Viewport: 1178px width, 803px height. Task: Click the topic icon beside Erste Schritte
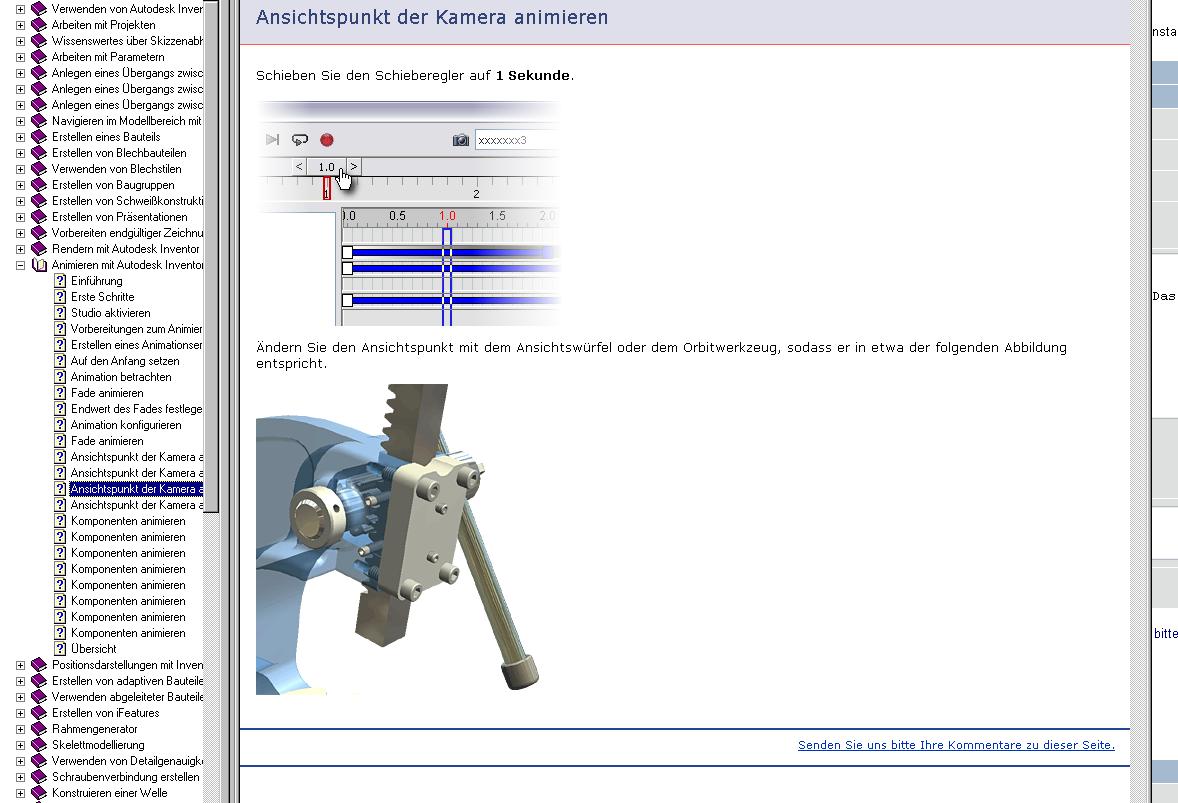point(60,297)
